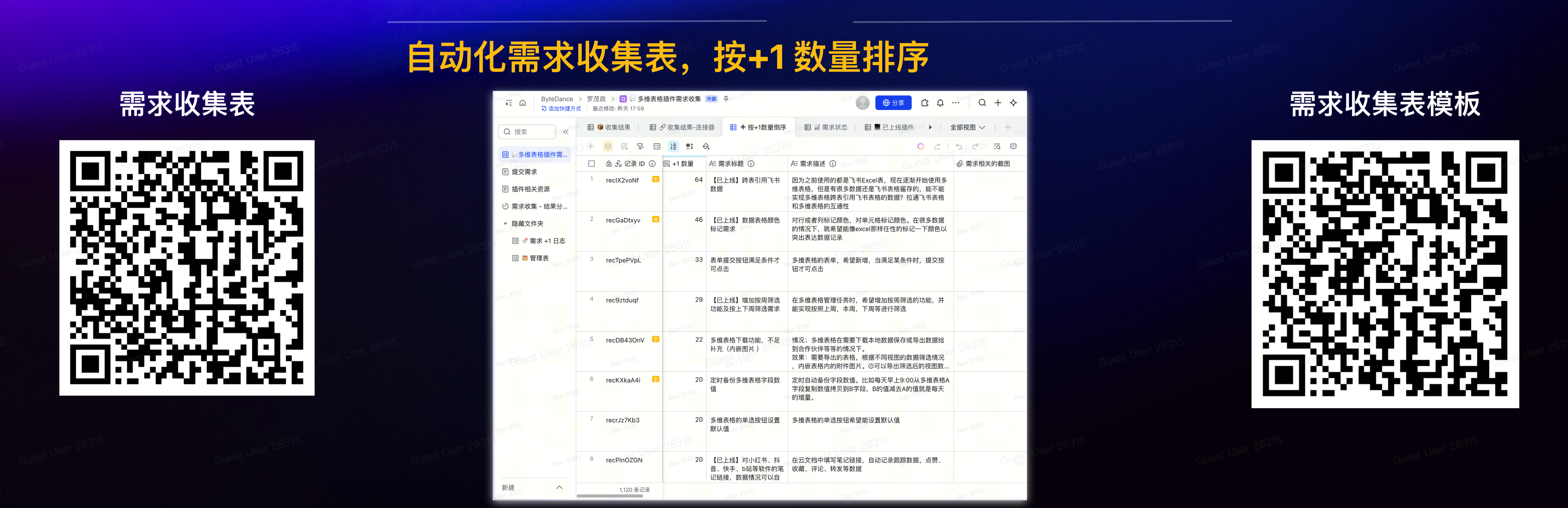Go to the home page icon
The image size is (1568, 508).
(x=522, y=103)
